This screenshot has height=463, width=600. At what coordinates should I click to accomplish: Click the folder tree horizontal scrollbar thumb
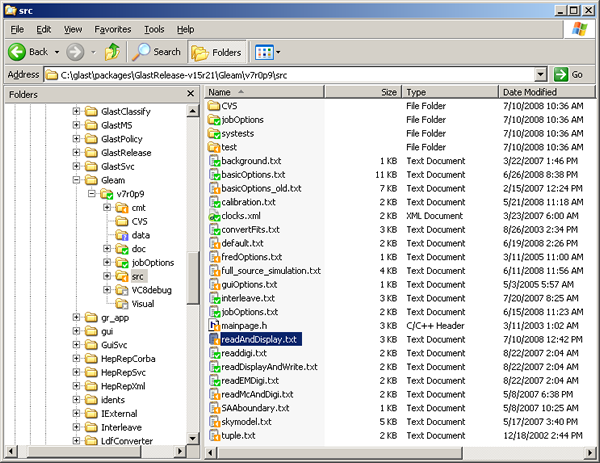pos(84,452)
